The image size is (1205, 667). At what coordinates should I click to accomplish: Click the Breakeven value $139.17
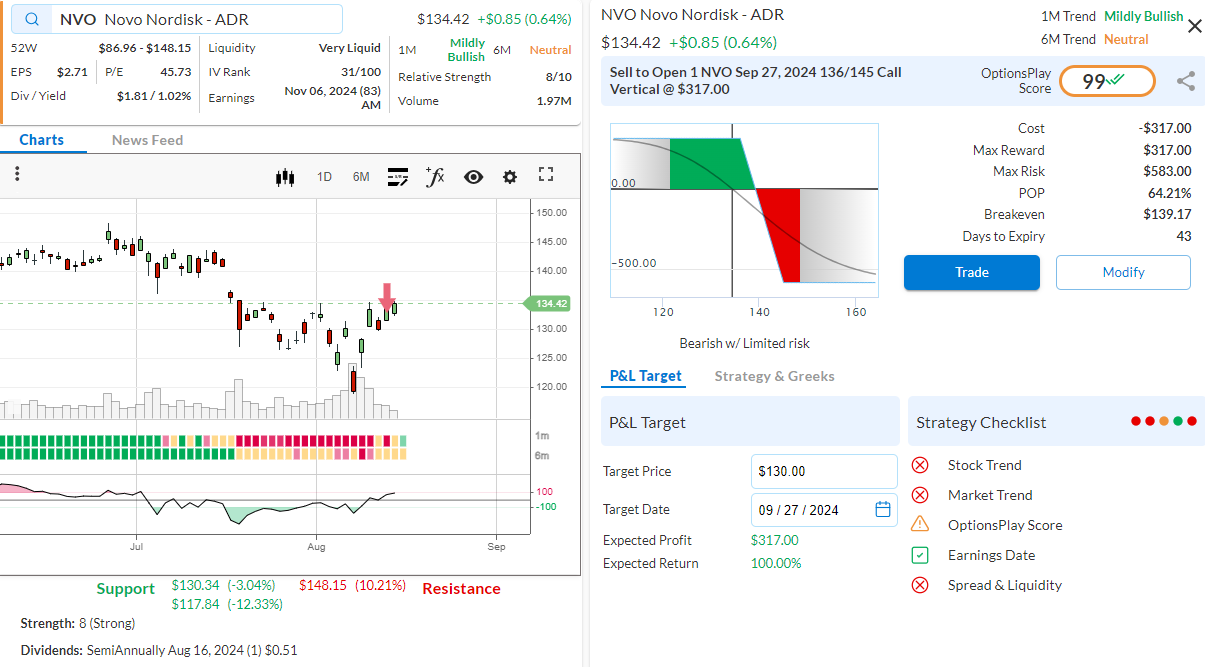click(1167, 214)
